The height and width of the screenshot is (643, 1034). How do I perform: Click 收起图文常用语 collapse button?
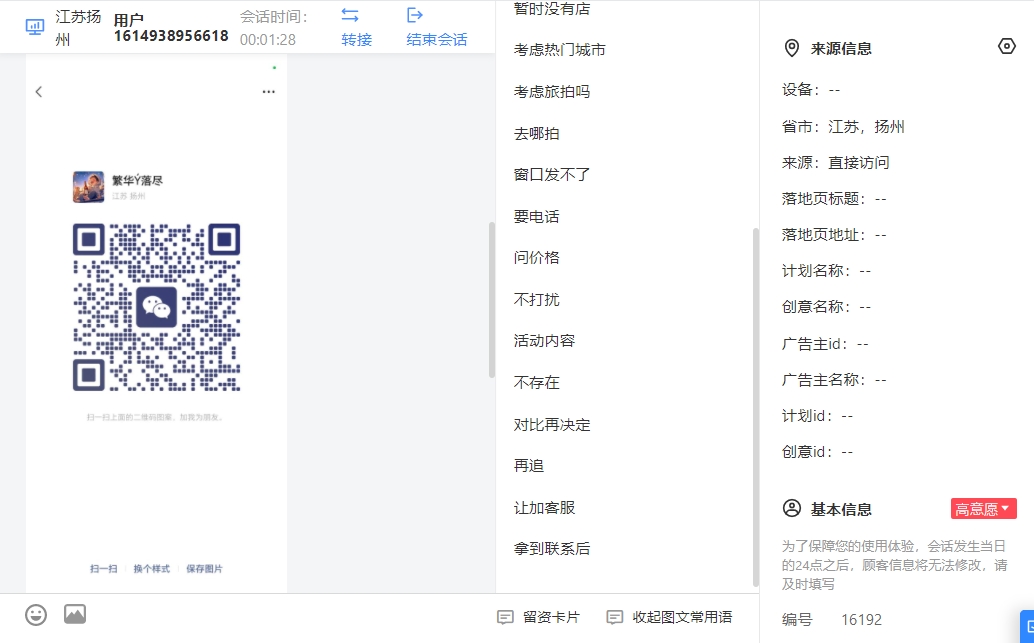pyautogui.click(x=682, y=617)
